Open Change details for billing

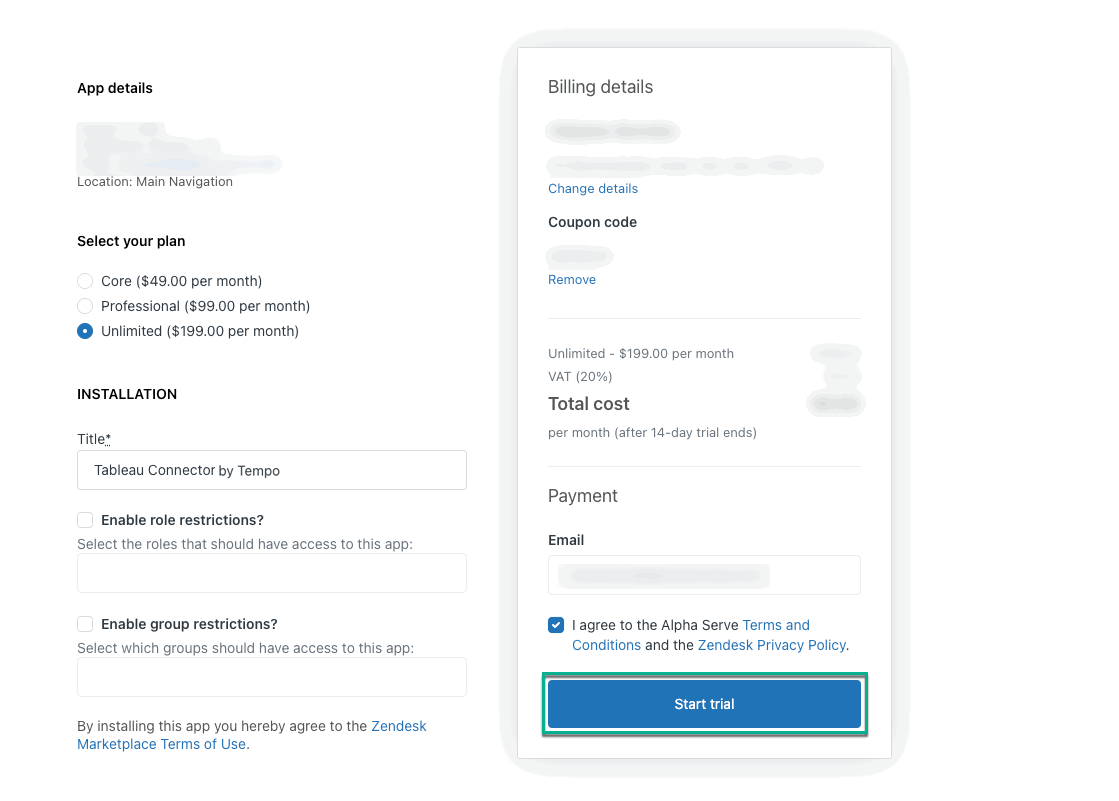[x=593, y=188]
